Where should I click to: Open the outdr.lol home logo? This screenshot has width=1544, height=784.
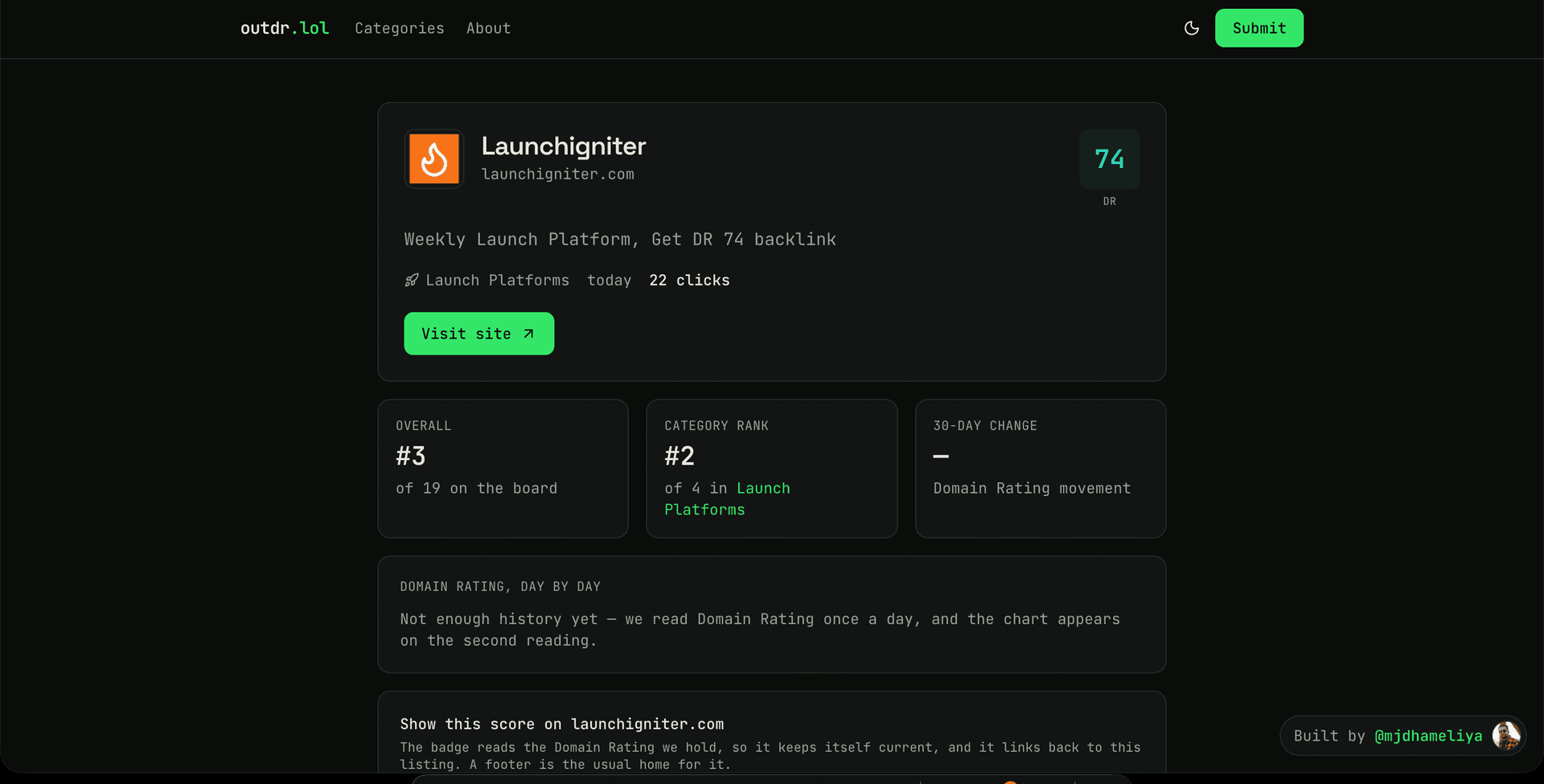[x=285, y=28]
